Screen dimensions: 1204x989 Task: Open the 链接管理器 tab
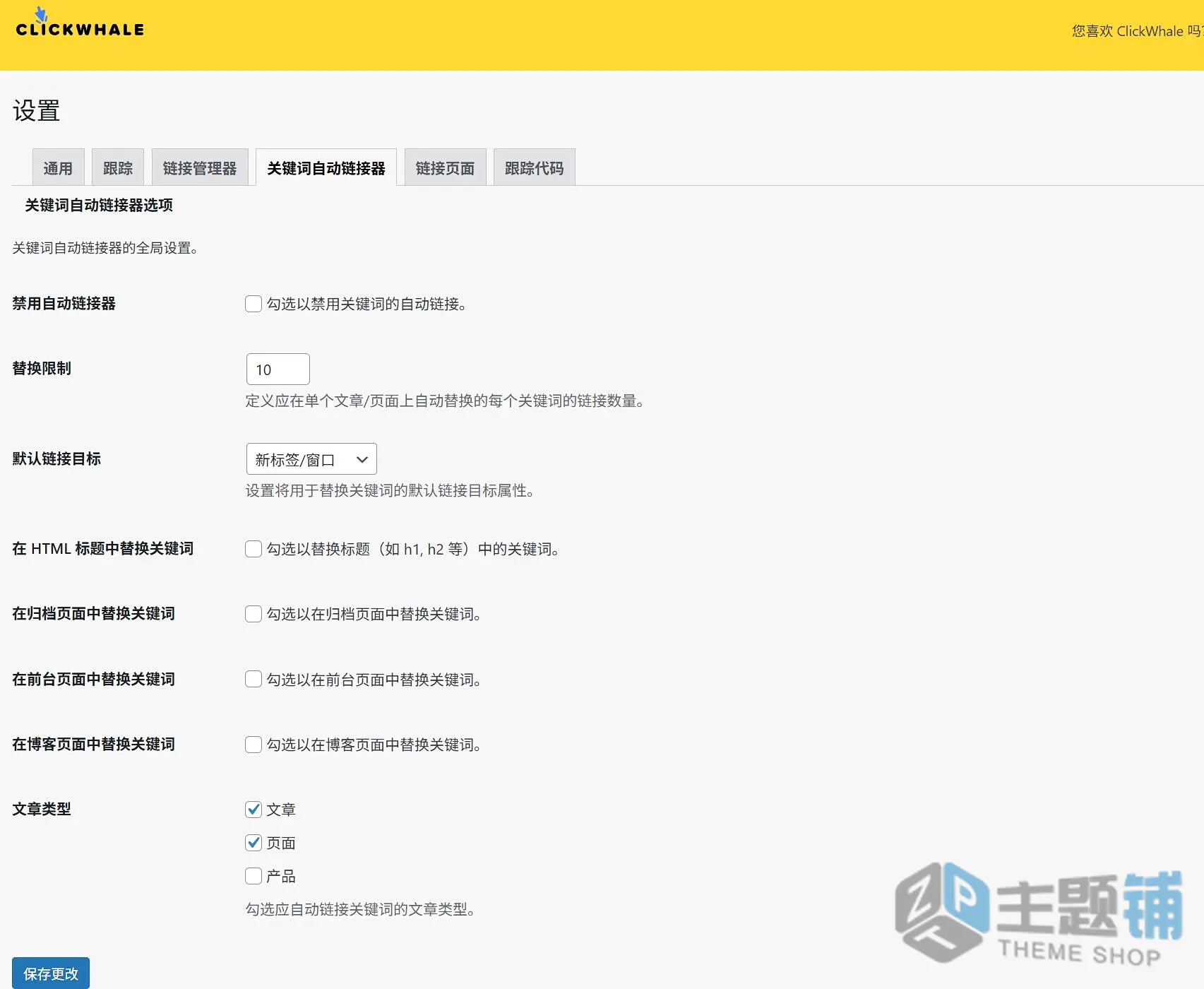(x=200, y=167)
